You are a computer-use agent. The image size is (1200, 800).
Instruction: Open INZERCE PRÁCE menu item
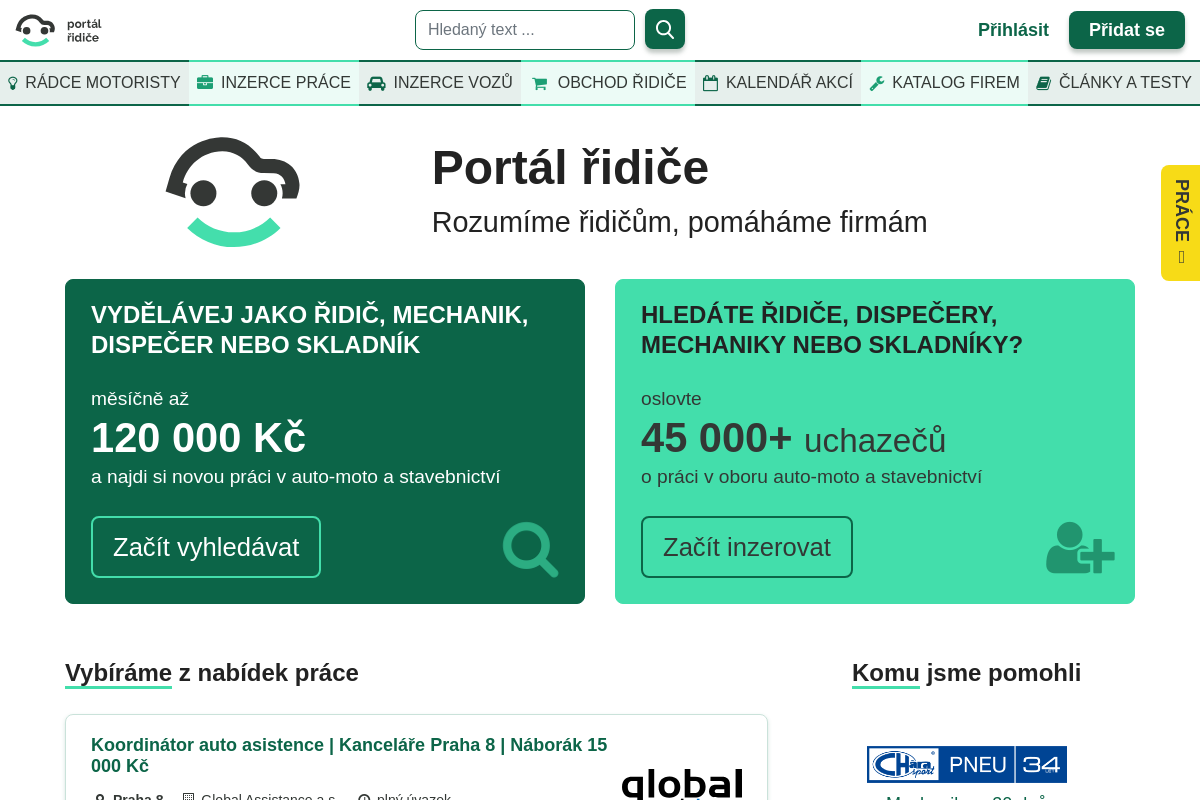coord(274,83)
